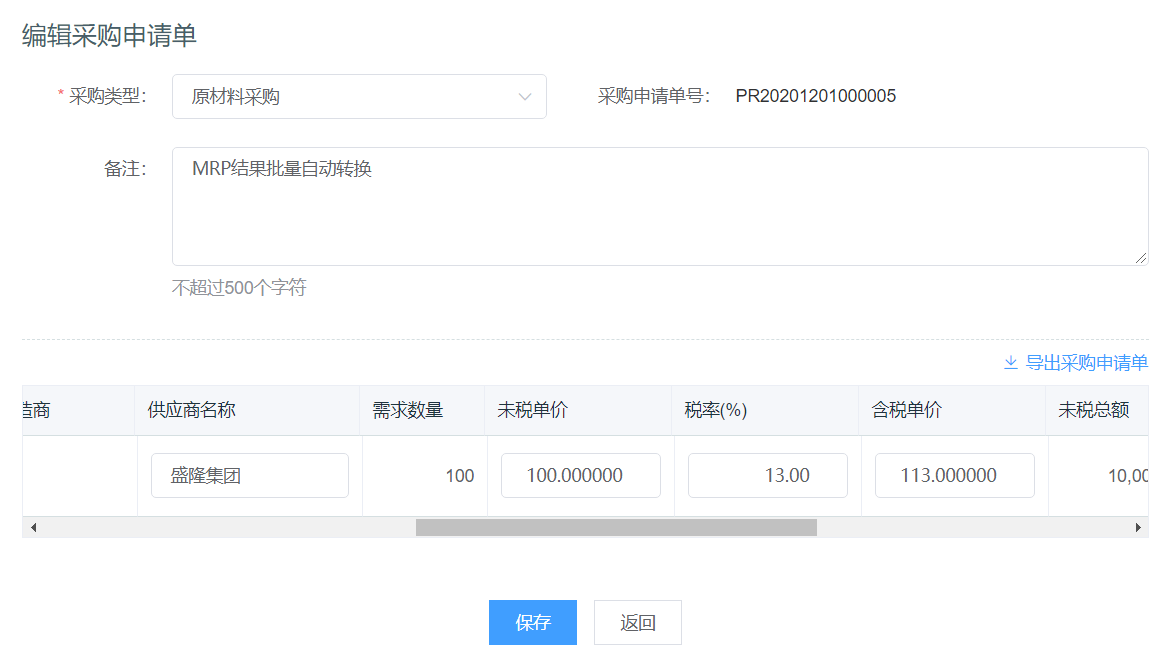Screen dimensions: 1174x670
Task: Click the chevron arrow in 原材料采购 selector
Action: point(525,97)
